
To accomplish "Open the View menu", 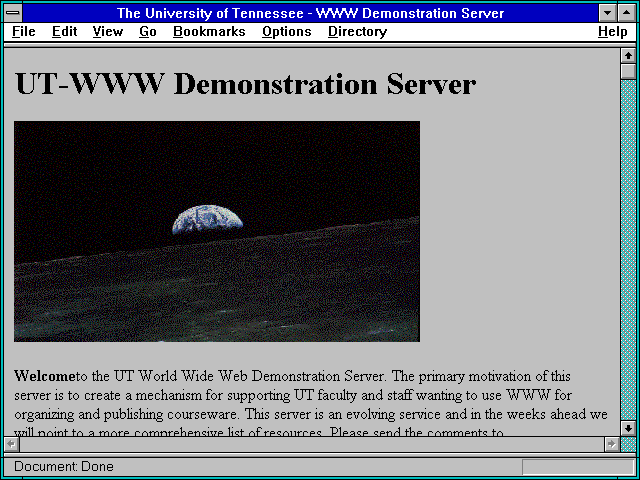I will 107,32.
